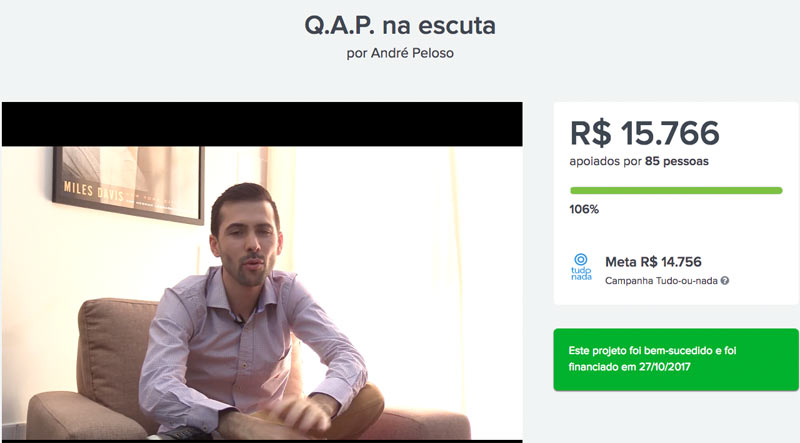Click the white funding stats card
Image resolution: width=800 pixels, height=443 pixels.
click(x=676, y=203)
